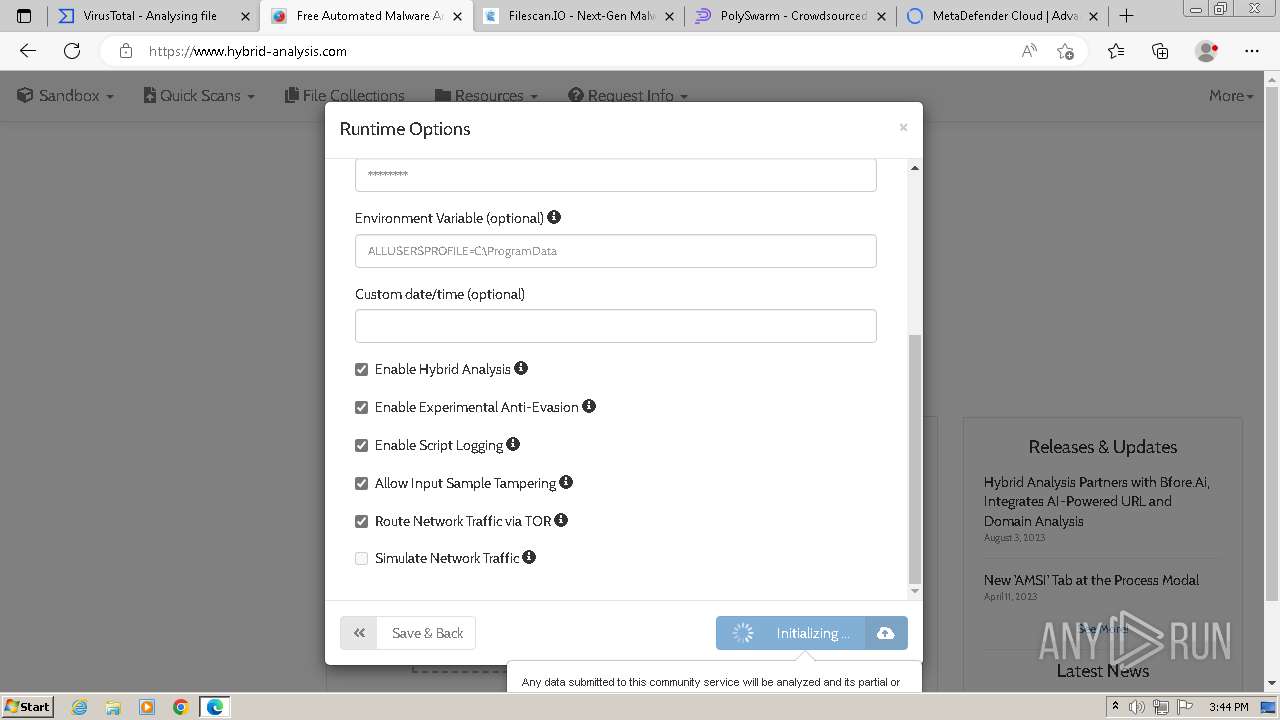Click the Save & Back button

tap(408, 633)
